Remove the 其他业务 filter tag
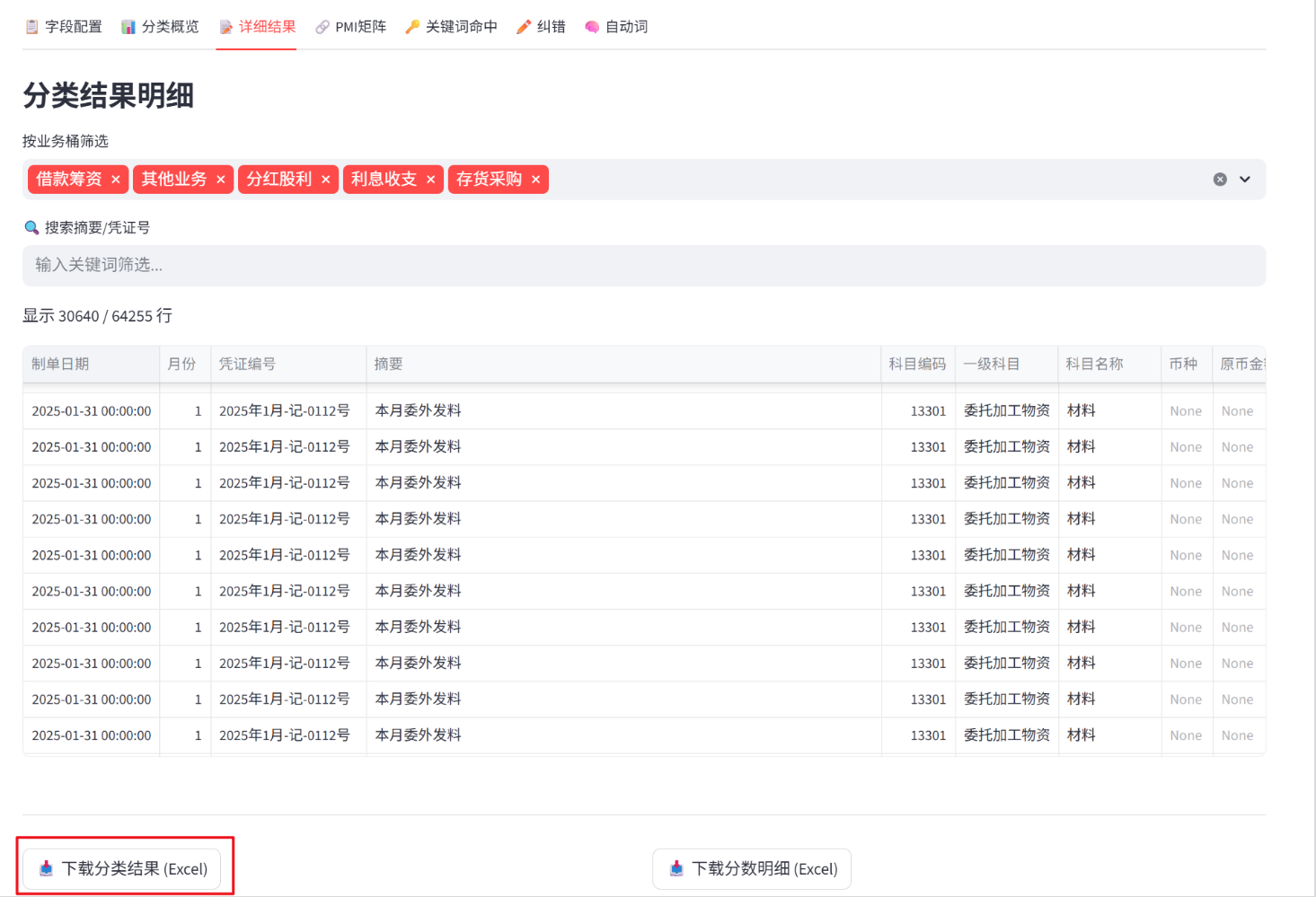The image size is (1316, 897). (221, 180)
